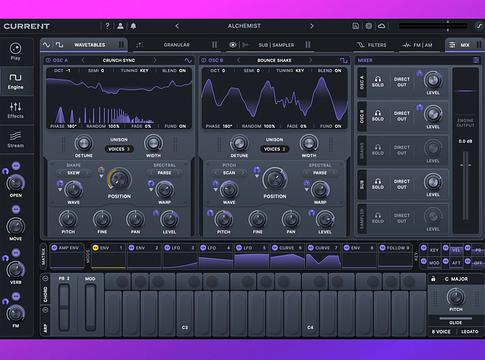Screen dimensions: 485x360
Task: Switch to the Granular tab
Action: tap(176, 45)
